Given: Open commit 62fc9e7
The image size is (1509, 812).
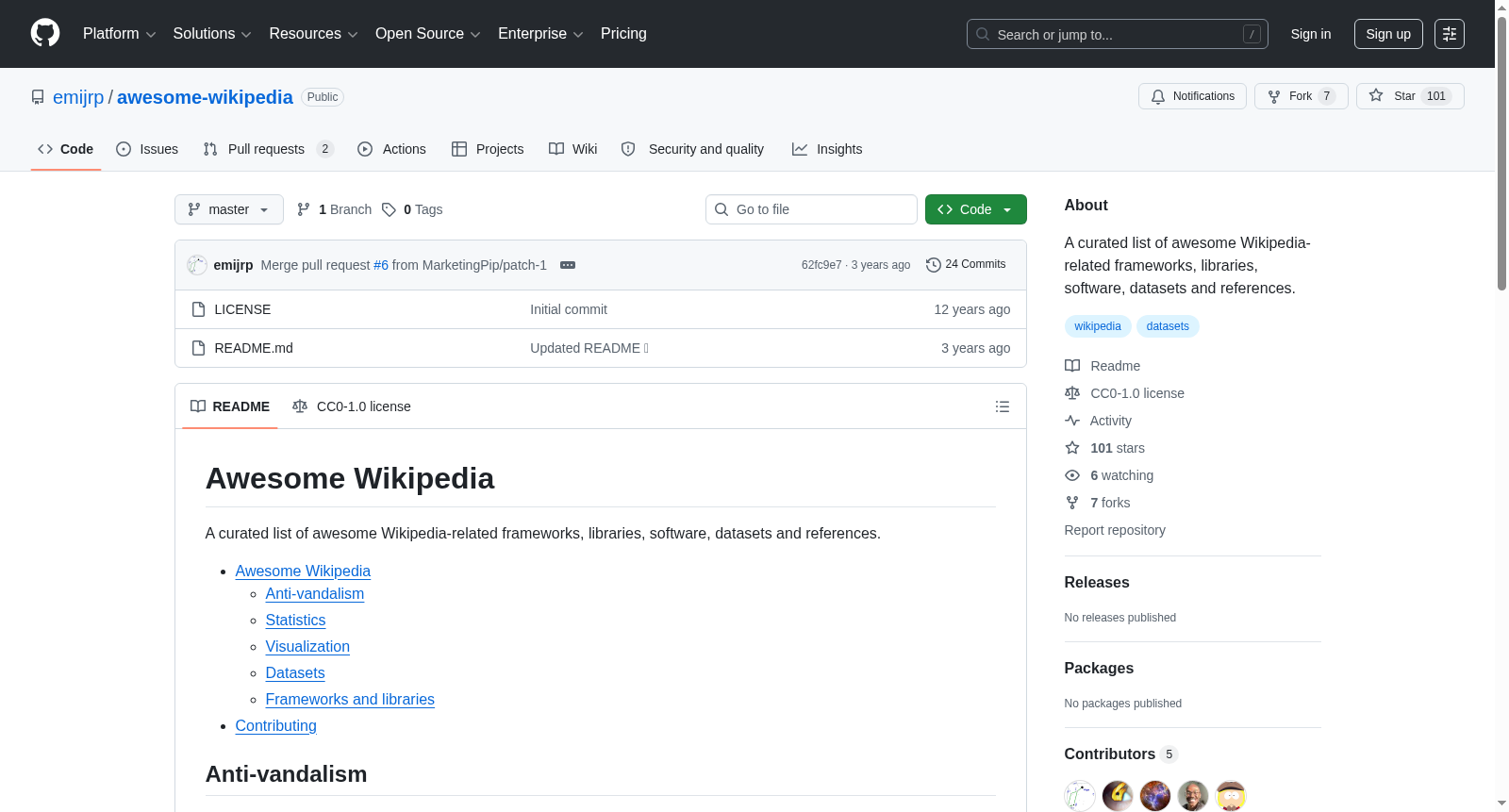Looking at the screenshot, I should coord(821,265).
